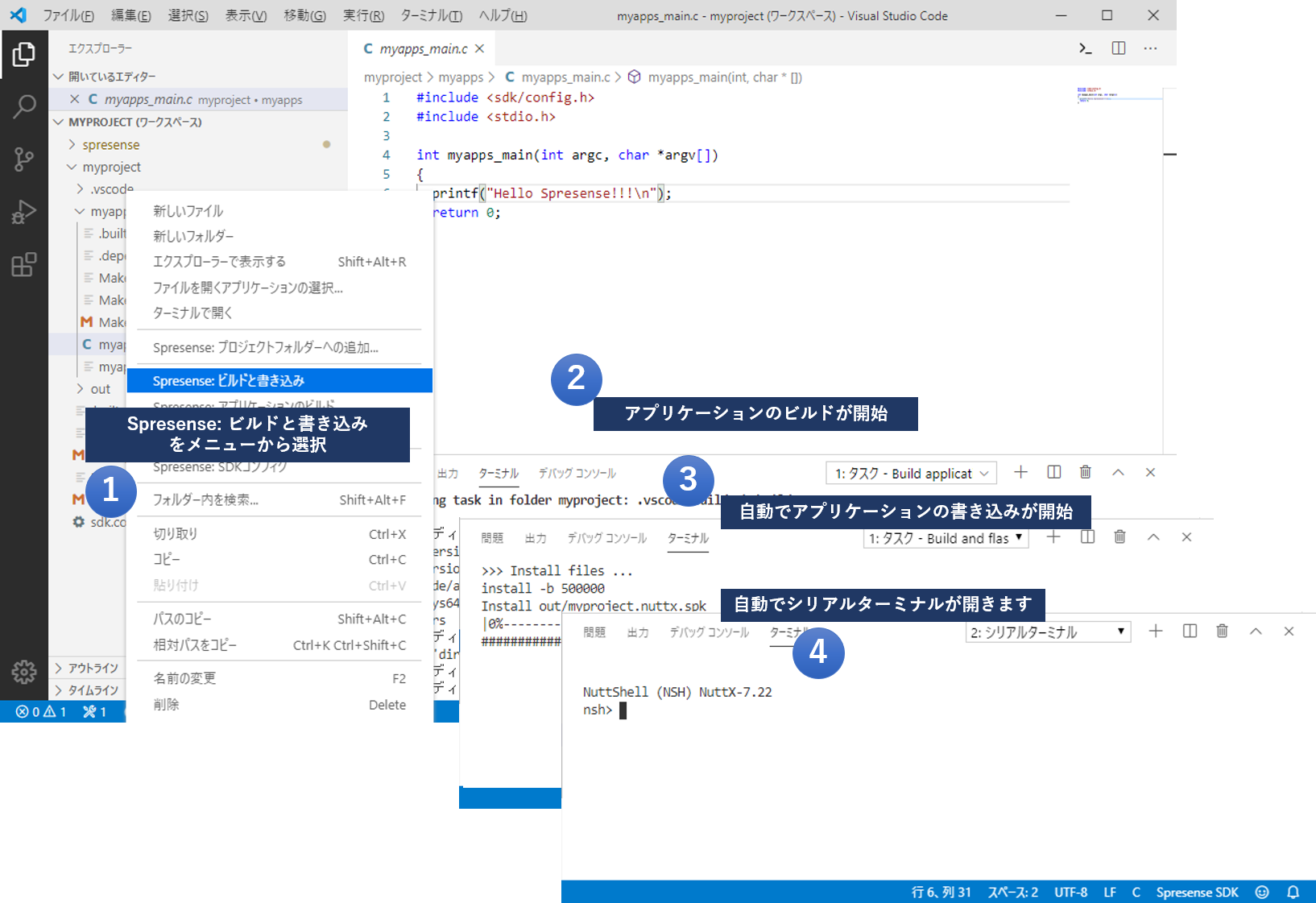Open the Build applicat task dropdown
The height and width of the screenshot is (903, 1316).
click(911, 474)
